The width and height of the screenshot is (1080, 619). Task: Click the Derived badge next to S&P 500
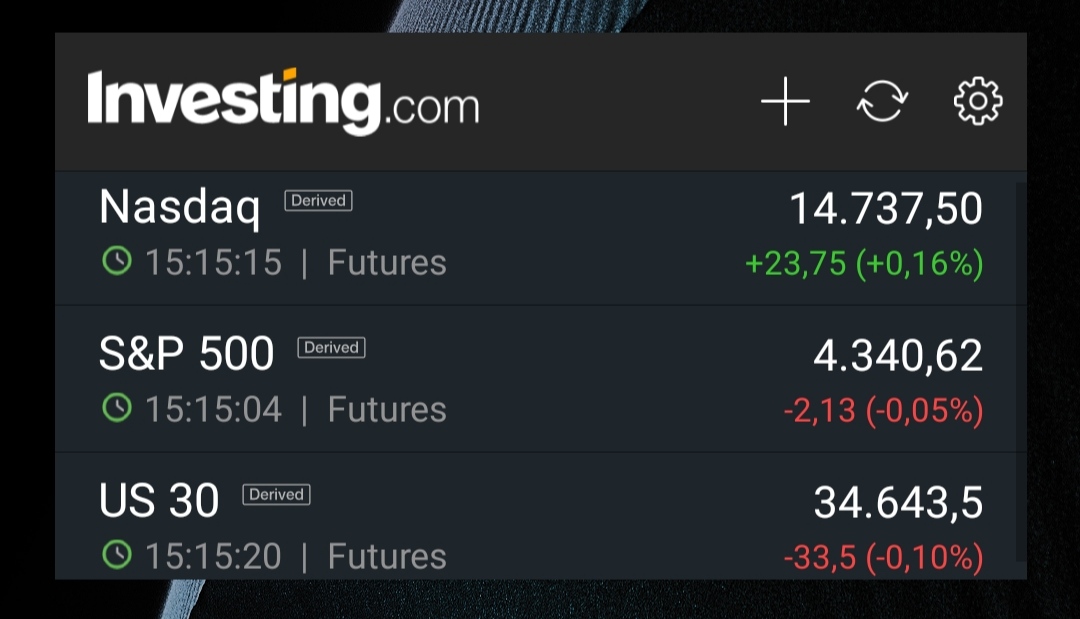(x=331, y=348)
